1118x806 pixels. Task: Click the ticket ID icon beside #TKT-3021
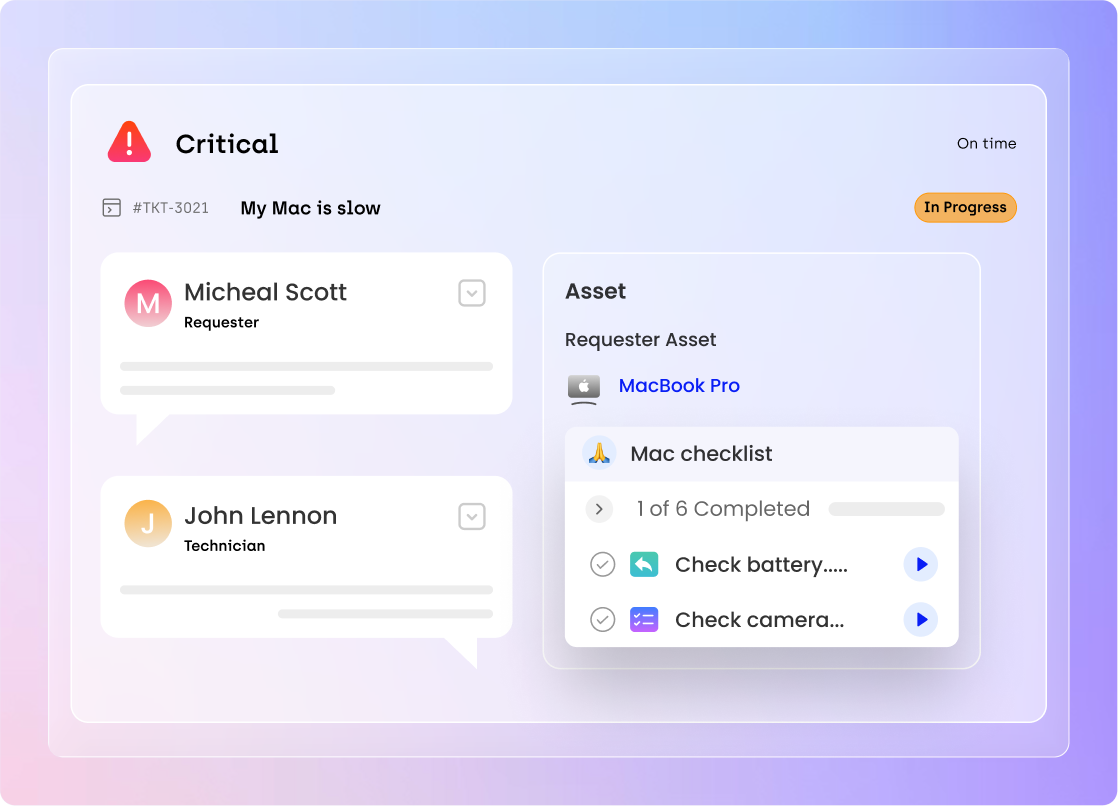pos(112,208)
